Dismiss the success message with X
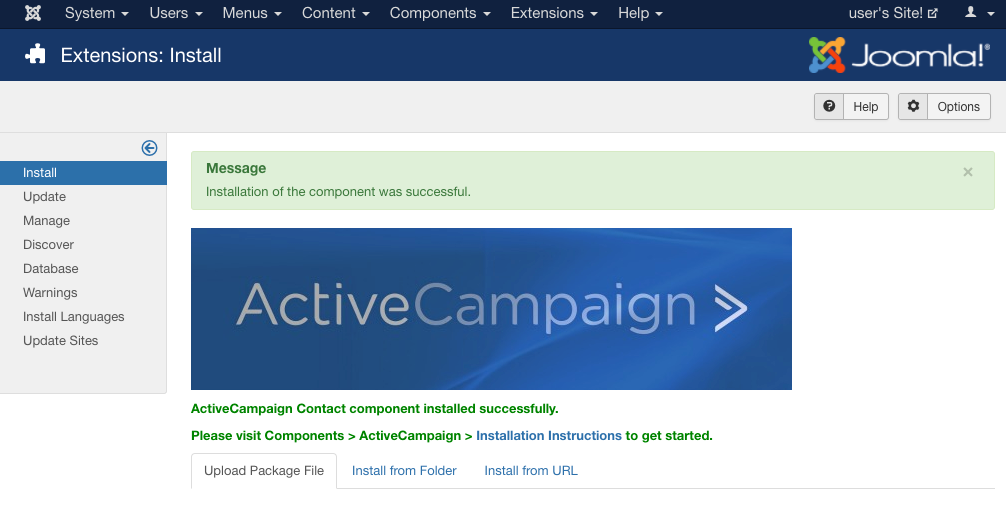This screenshot has height=505, width=1006. [x=967, y=172]
